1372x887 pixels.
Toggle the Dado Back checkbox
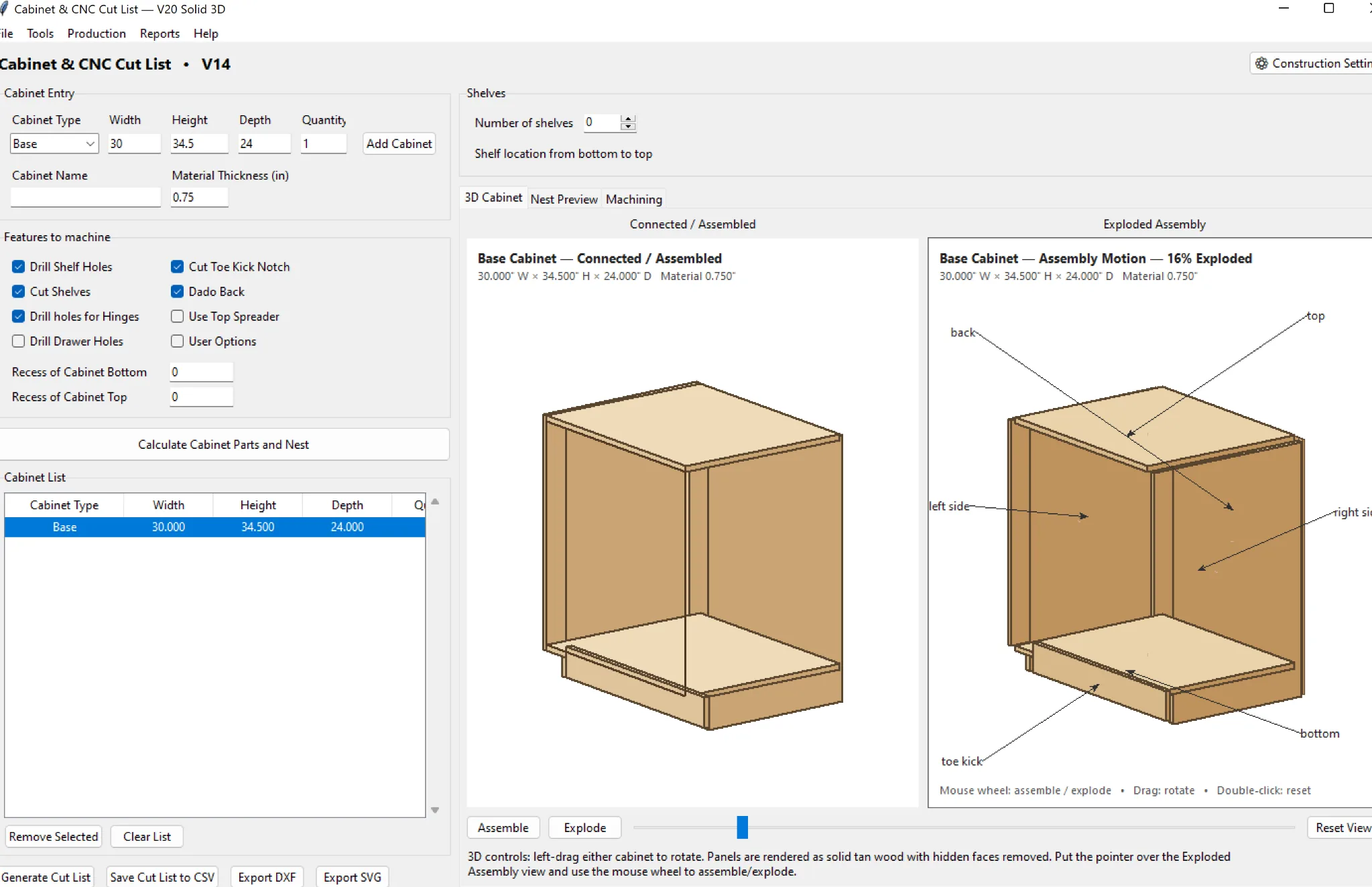tap(177, 291)
